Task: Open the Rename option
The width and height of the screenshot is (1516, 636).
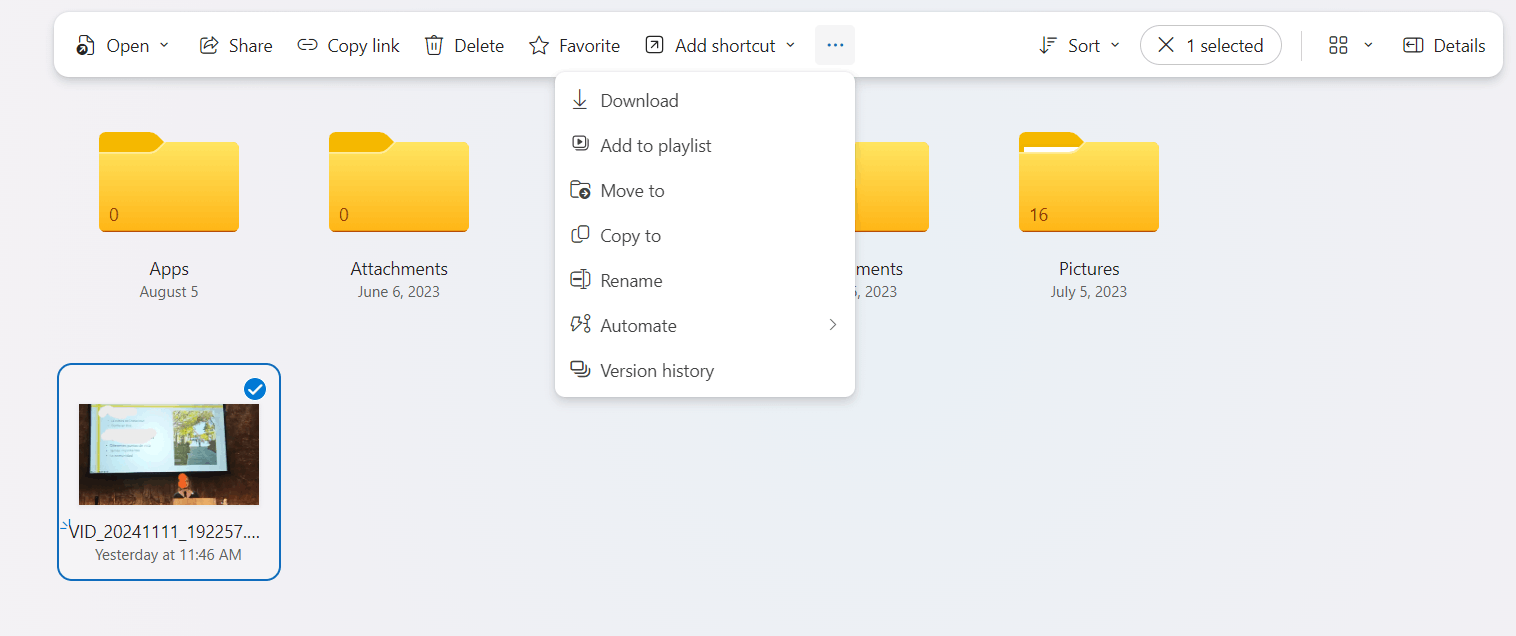Action: pyautogui.click(x=630, y=280)
